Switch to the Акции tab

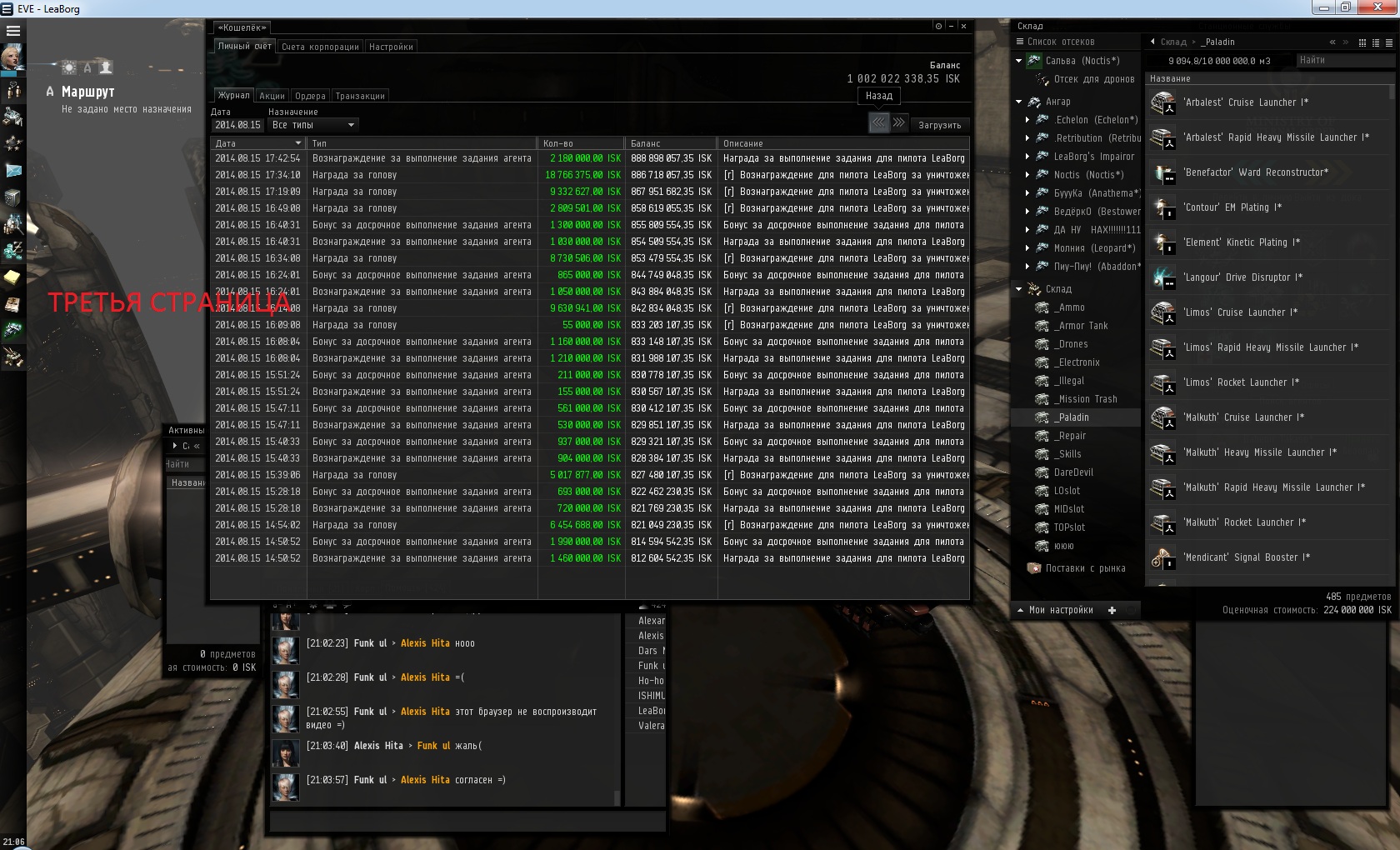tap(272, 96)
